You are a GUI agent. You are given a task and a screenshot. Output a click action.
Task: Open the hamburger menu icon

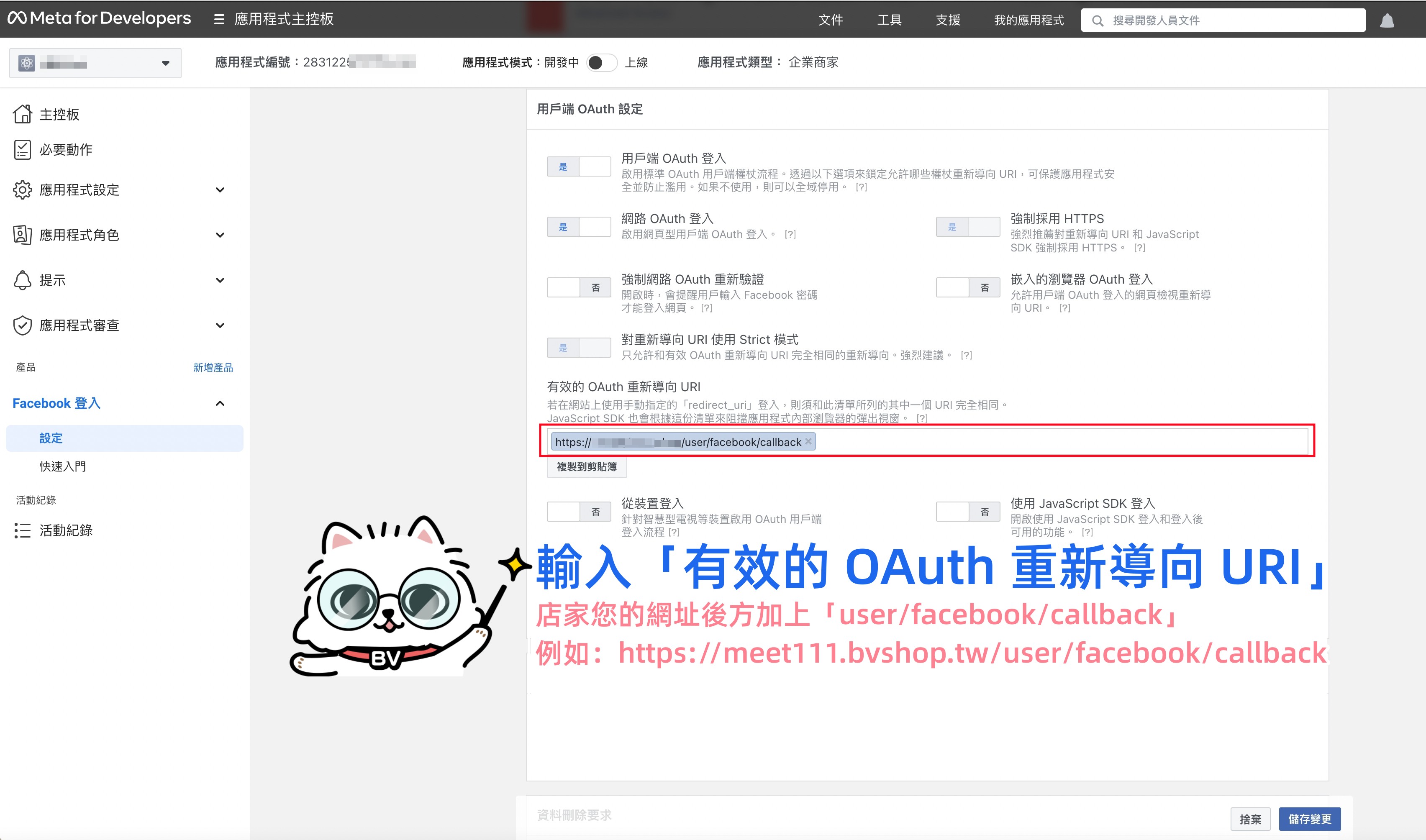[x=218, y=20]
